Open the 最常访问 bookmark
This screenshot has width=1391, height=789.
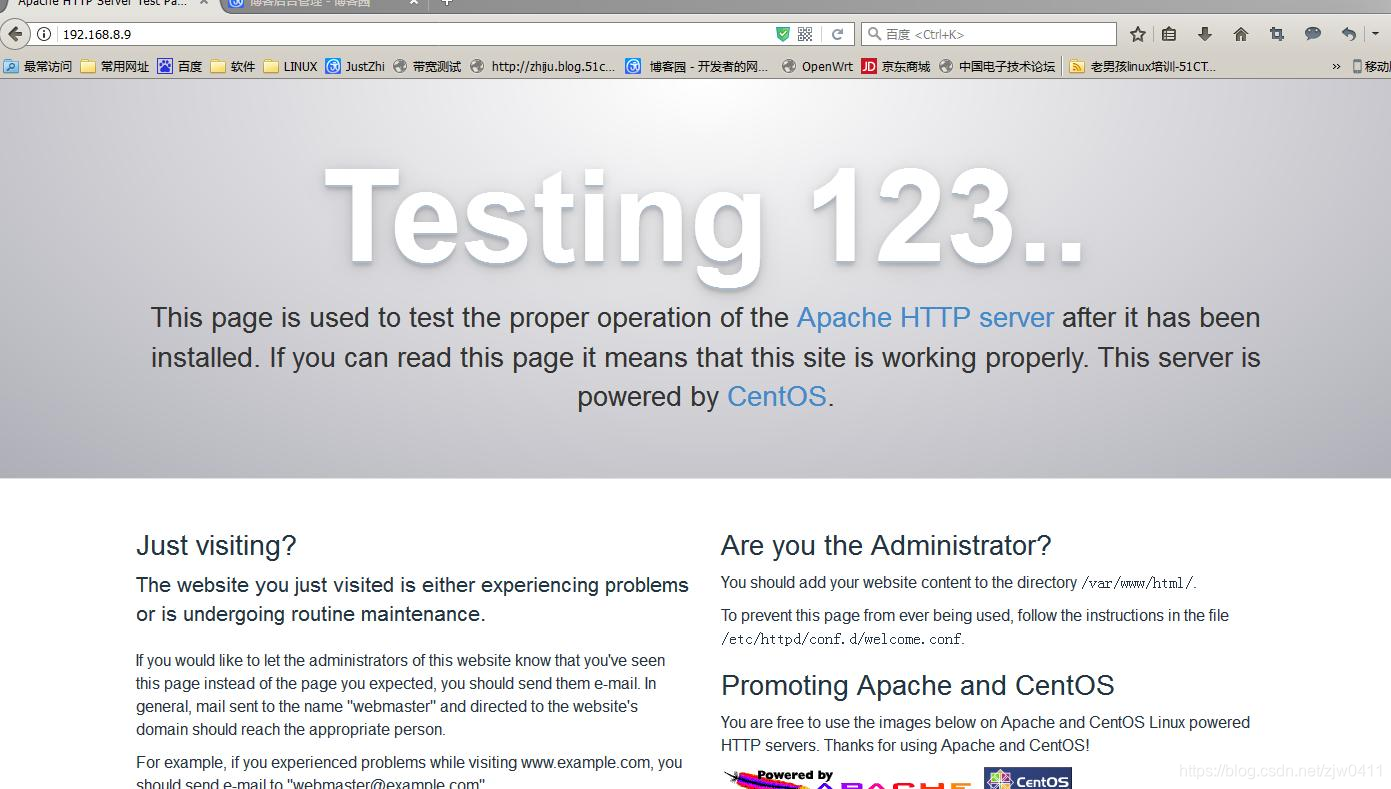pos(38,67)
